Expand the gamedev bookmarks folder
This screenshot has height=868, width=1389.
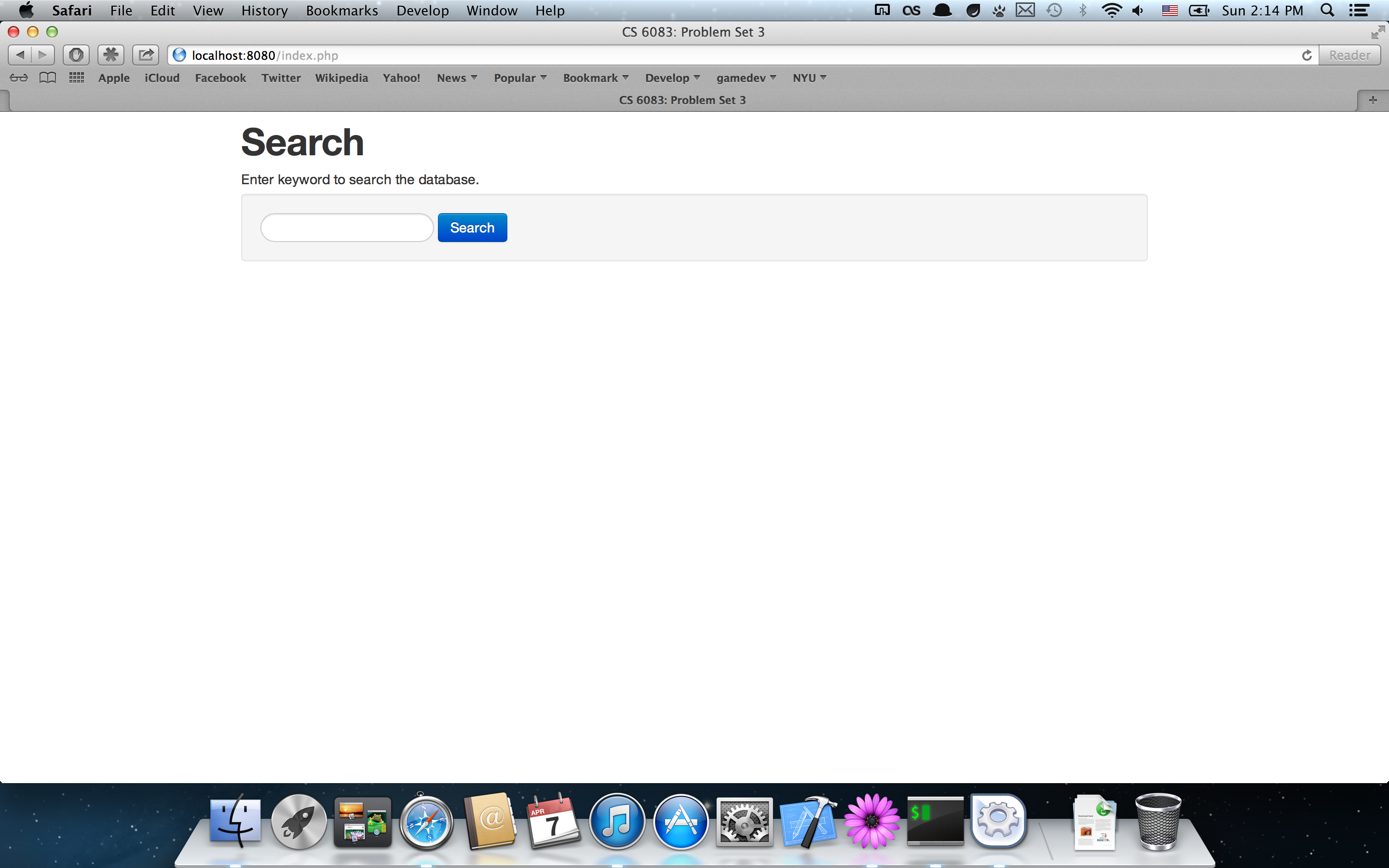(746, 78)
